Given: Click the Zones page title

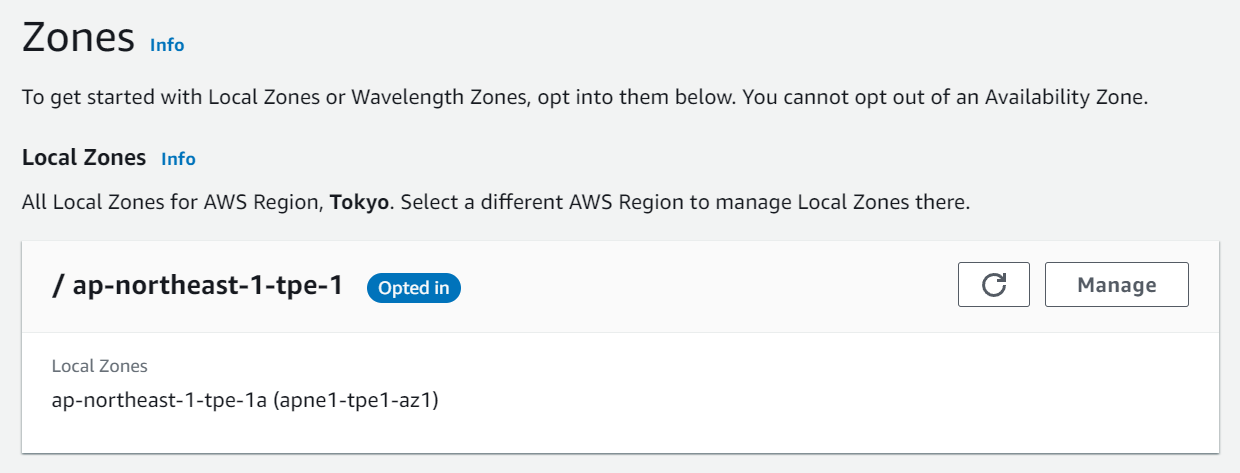Looking at the screenshot, I should point(78,38).
